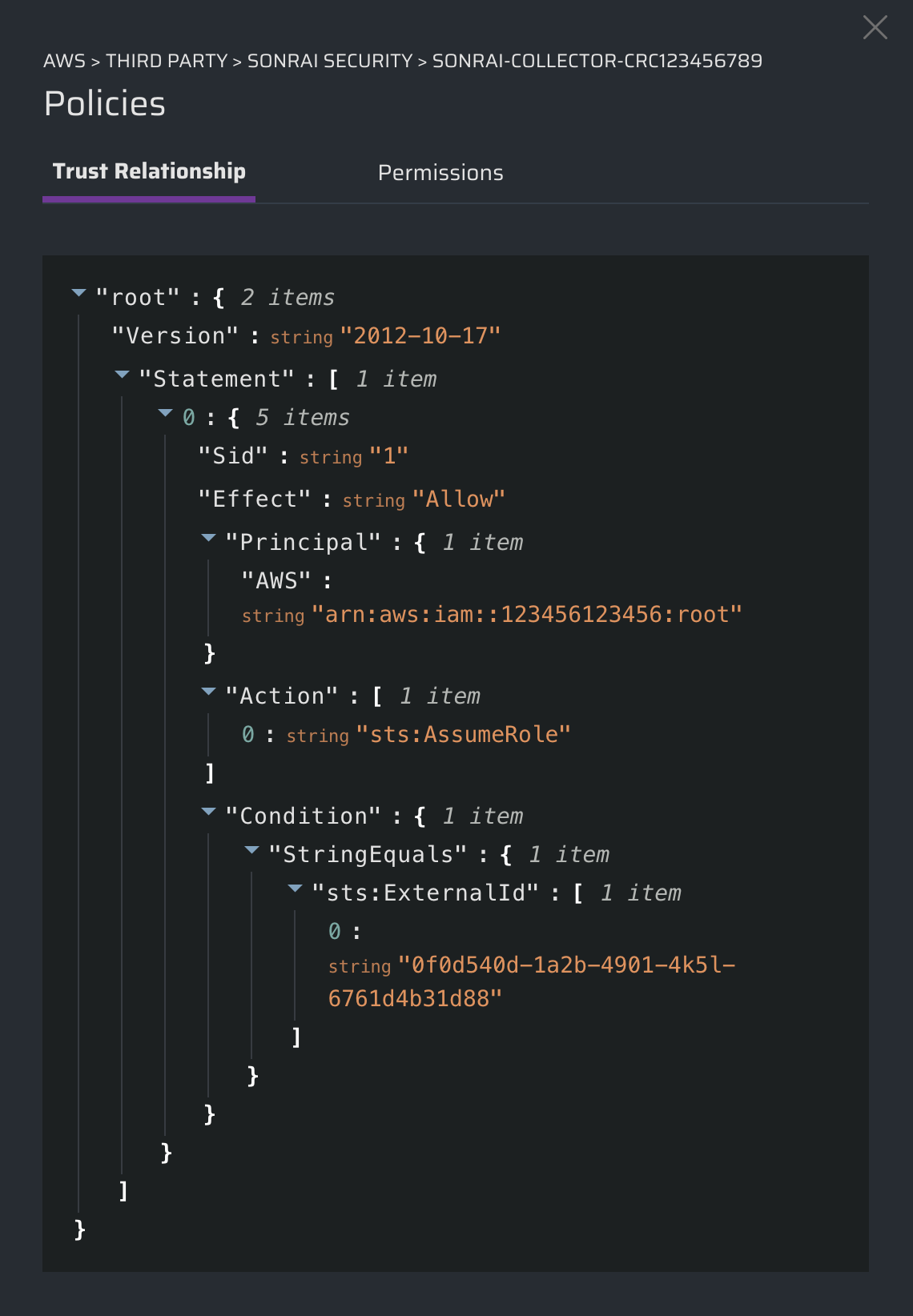
Task: Collapse the "Action" array
Action: coord(208,692)
